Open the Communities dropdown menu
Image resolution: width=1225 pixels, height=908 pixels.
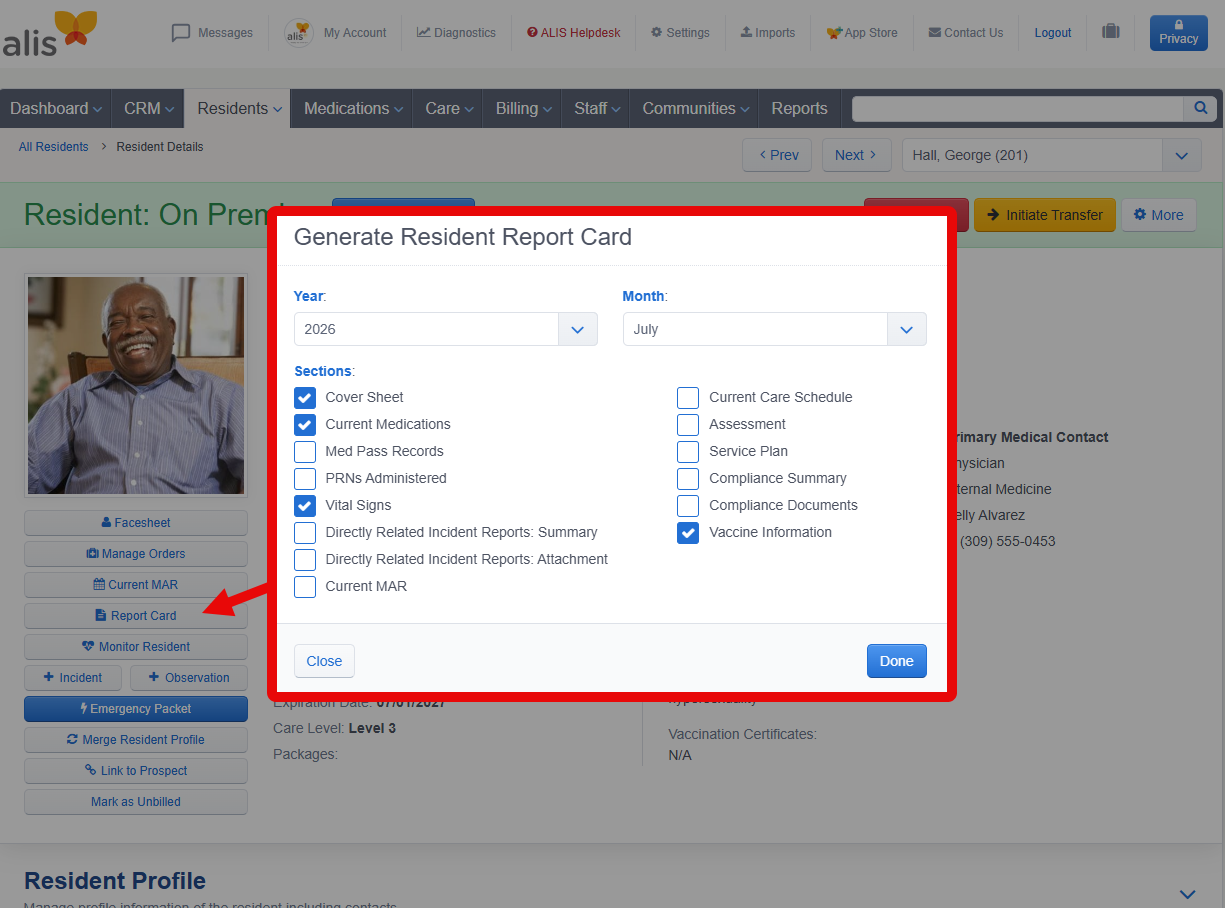(x=695, y=109)
